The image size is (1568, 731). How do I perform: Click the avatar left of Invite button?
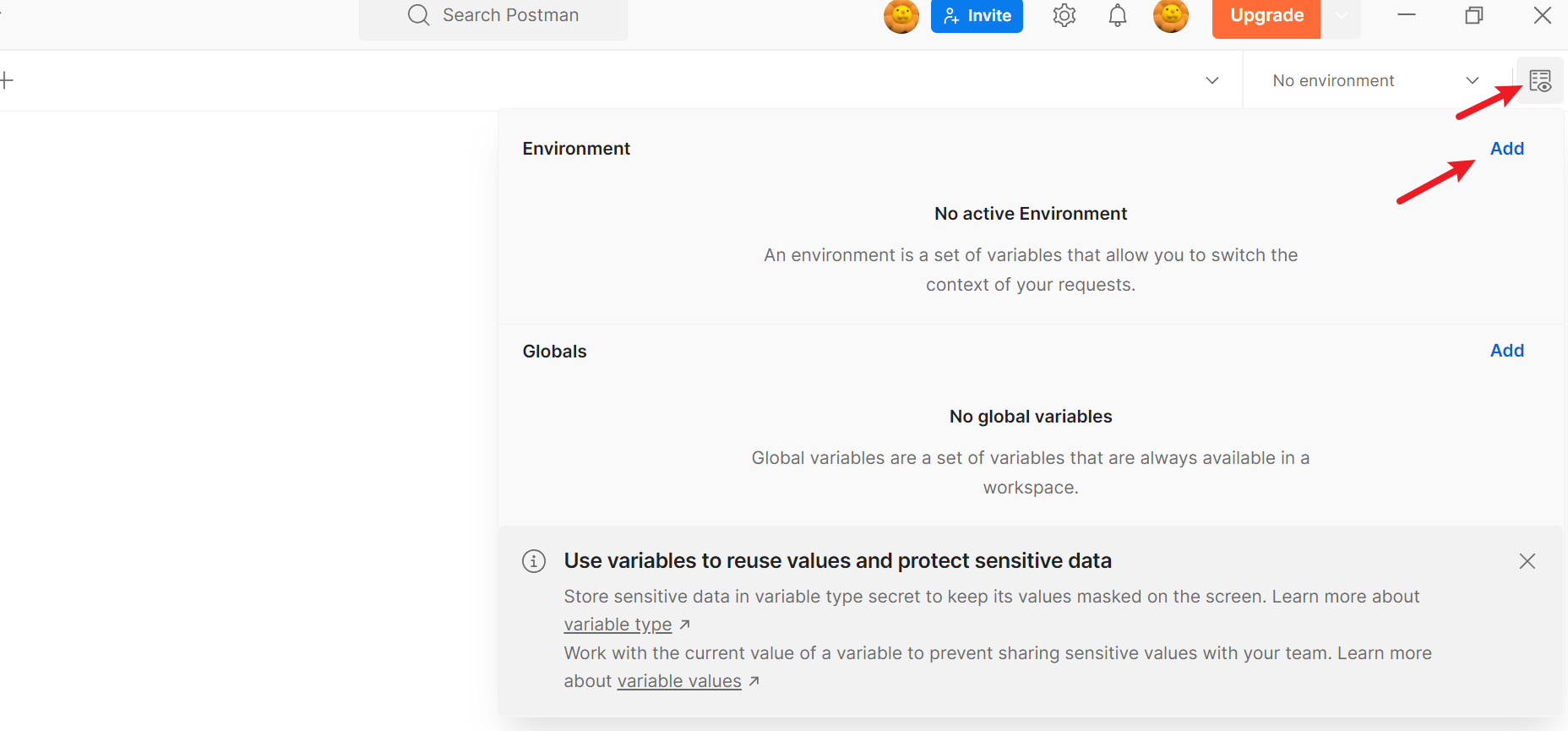(x=901, y=16)
